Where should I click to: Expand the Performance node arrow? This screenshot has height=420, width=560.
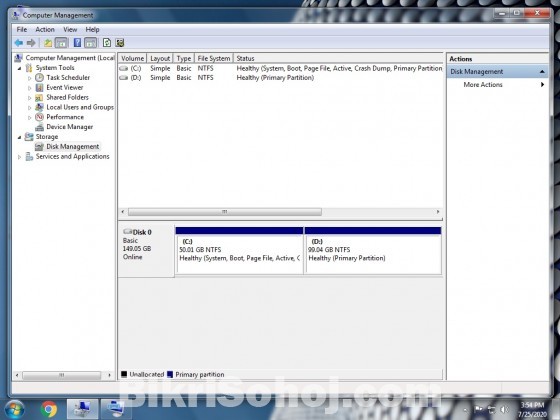pyautogui.click(x=30, y=118)
